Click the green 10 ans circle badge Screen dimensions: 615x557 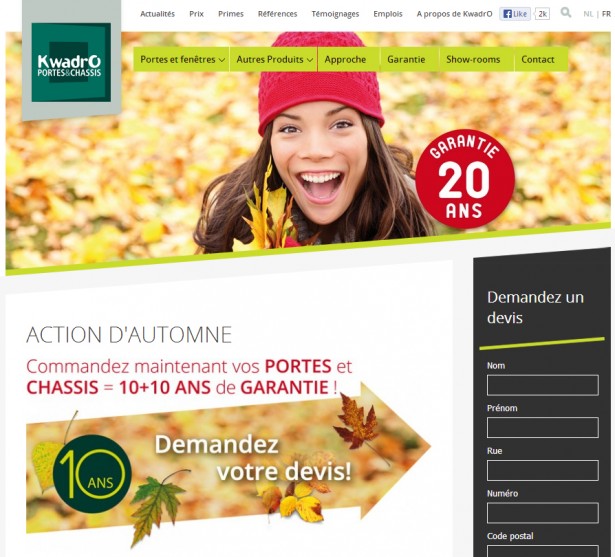(92, 474)
